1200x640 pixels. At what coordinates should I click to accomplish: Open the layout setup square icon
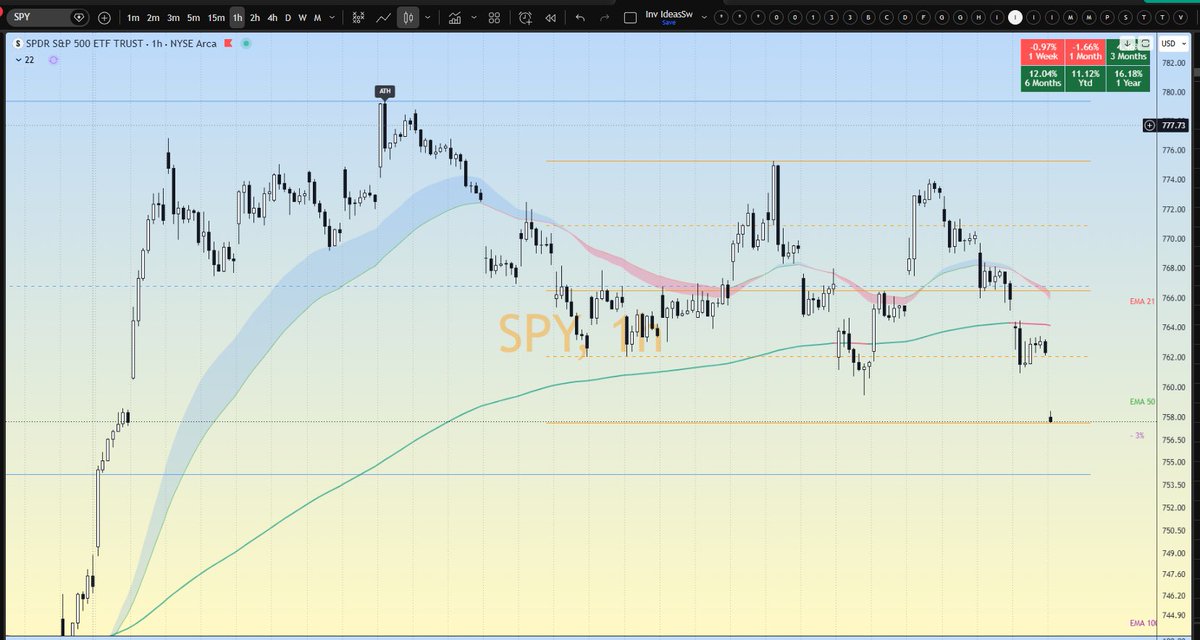[630, 18]
